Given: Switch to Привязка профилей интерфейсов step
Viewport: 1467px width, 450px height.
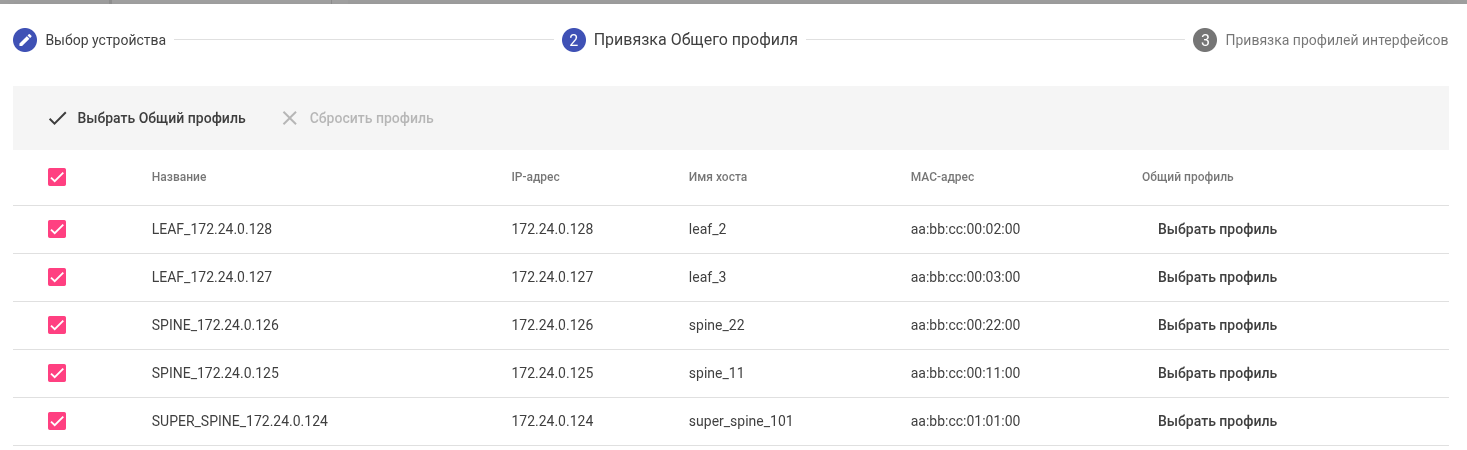Looking at the screenshot, I should pyautogui.click(x=1336, y=41).
